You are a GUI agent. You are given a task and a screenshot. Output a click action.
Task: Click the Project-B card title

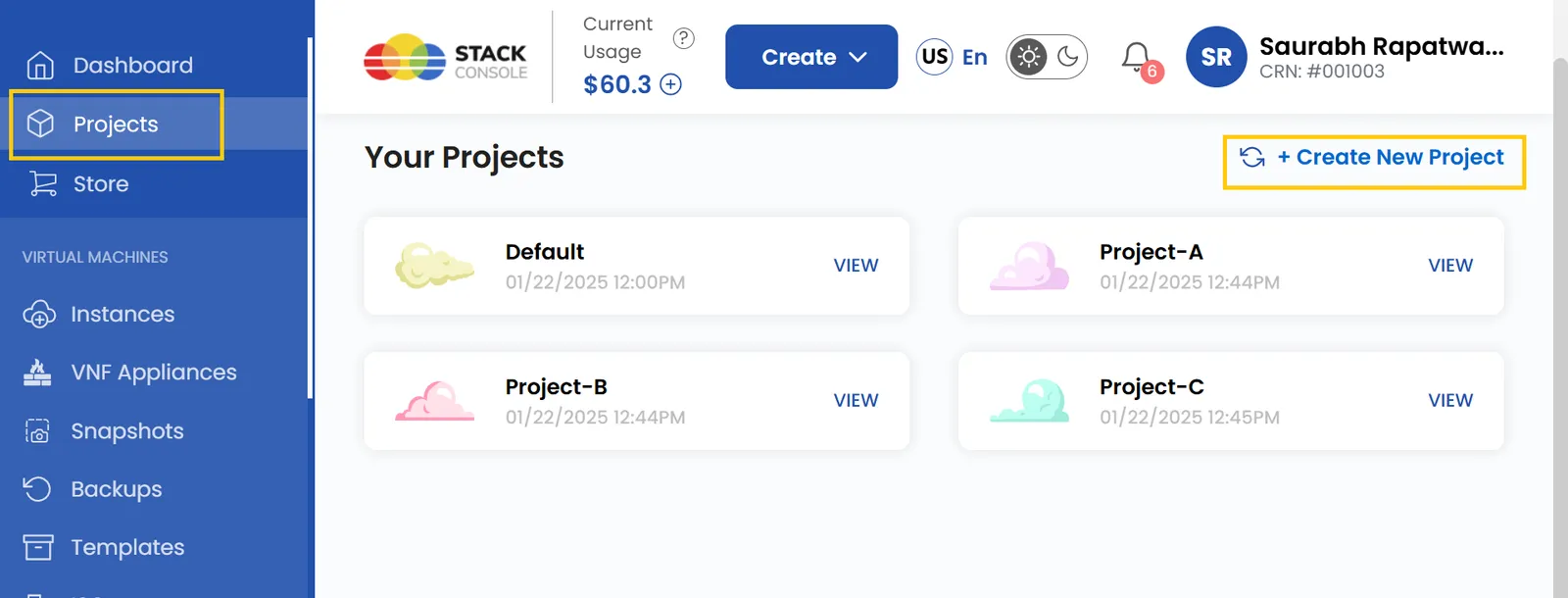coord(557,387)
